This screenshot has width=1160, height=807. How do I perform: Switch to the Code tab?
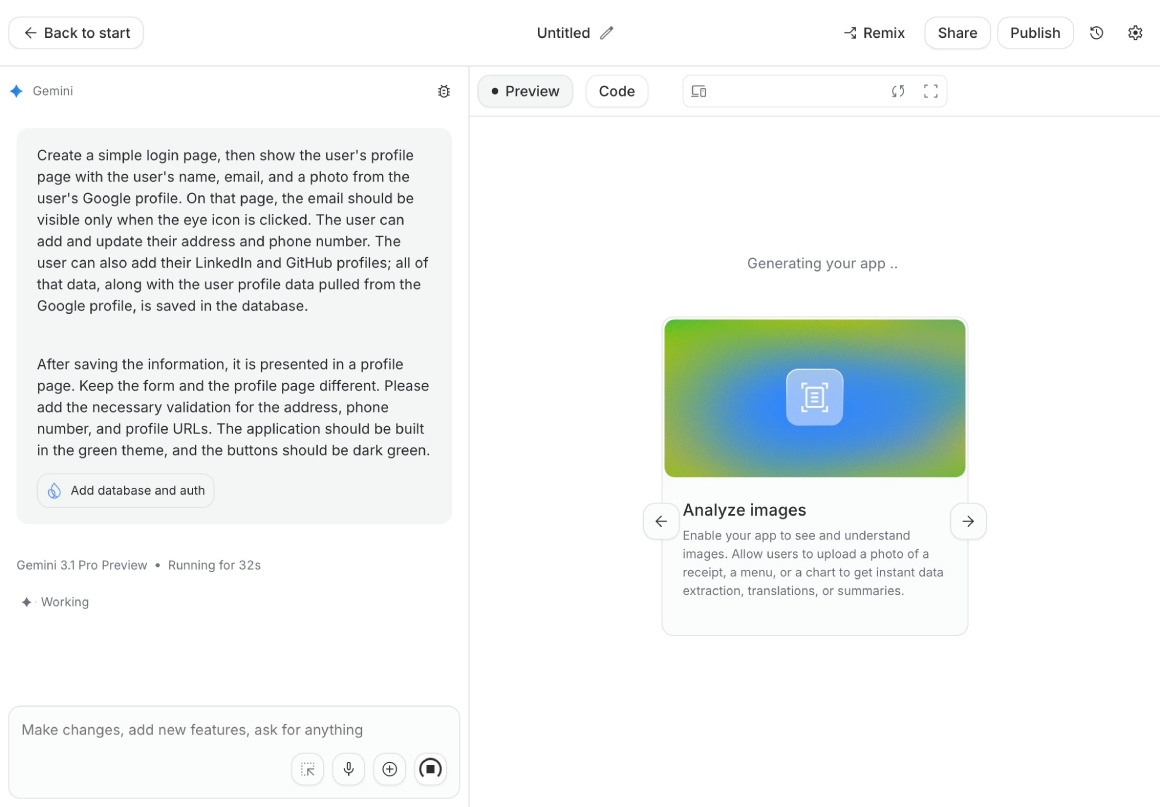point(616,91)
